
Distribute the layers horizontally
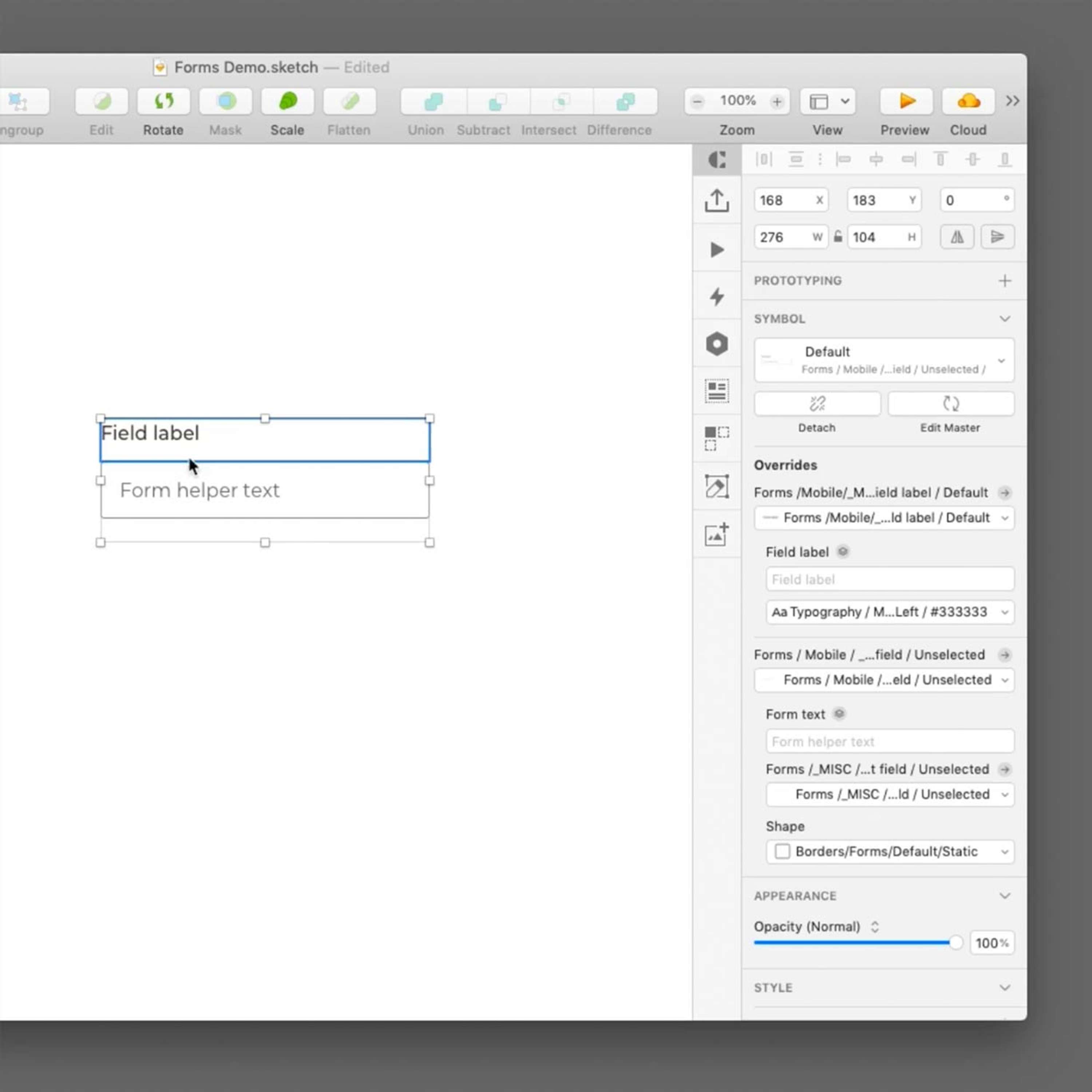click(x=764, y=159)
